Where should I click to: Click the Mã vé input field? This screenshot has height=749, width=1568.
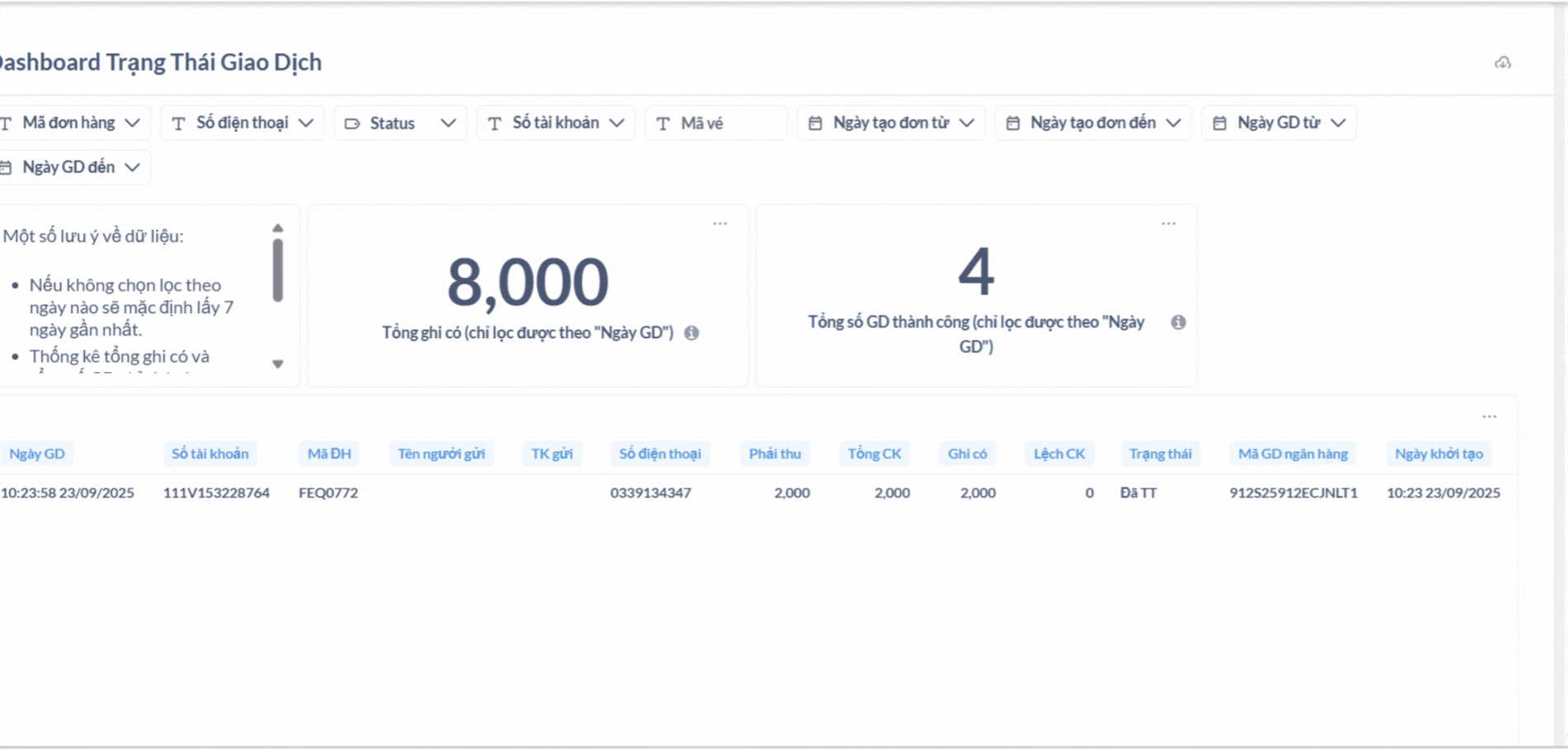click(x=716, y=123)
